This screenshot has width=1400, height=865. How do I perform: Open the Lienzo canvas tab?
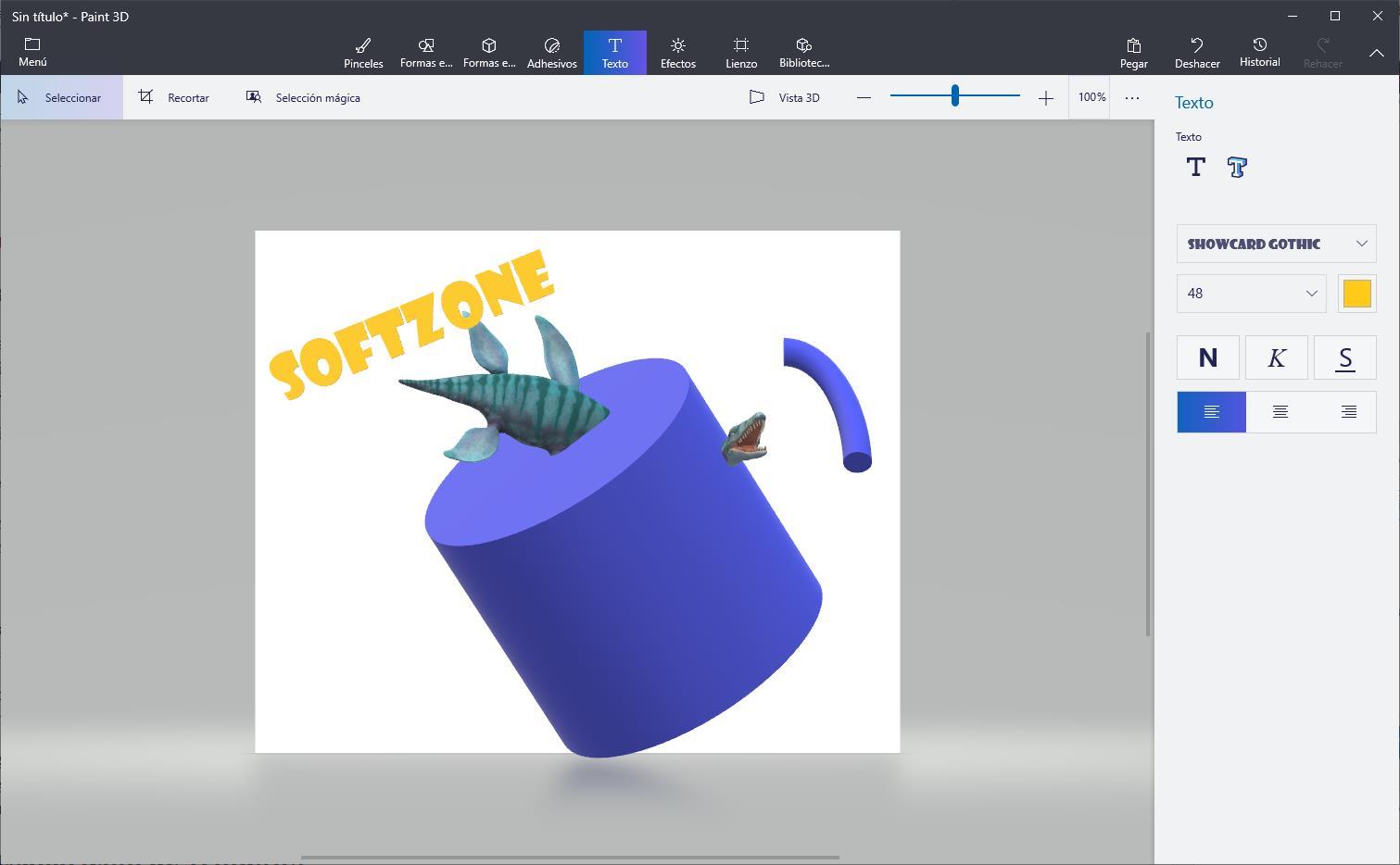pyautogui.click(x=741, y=53)
